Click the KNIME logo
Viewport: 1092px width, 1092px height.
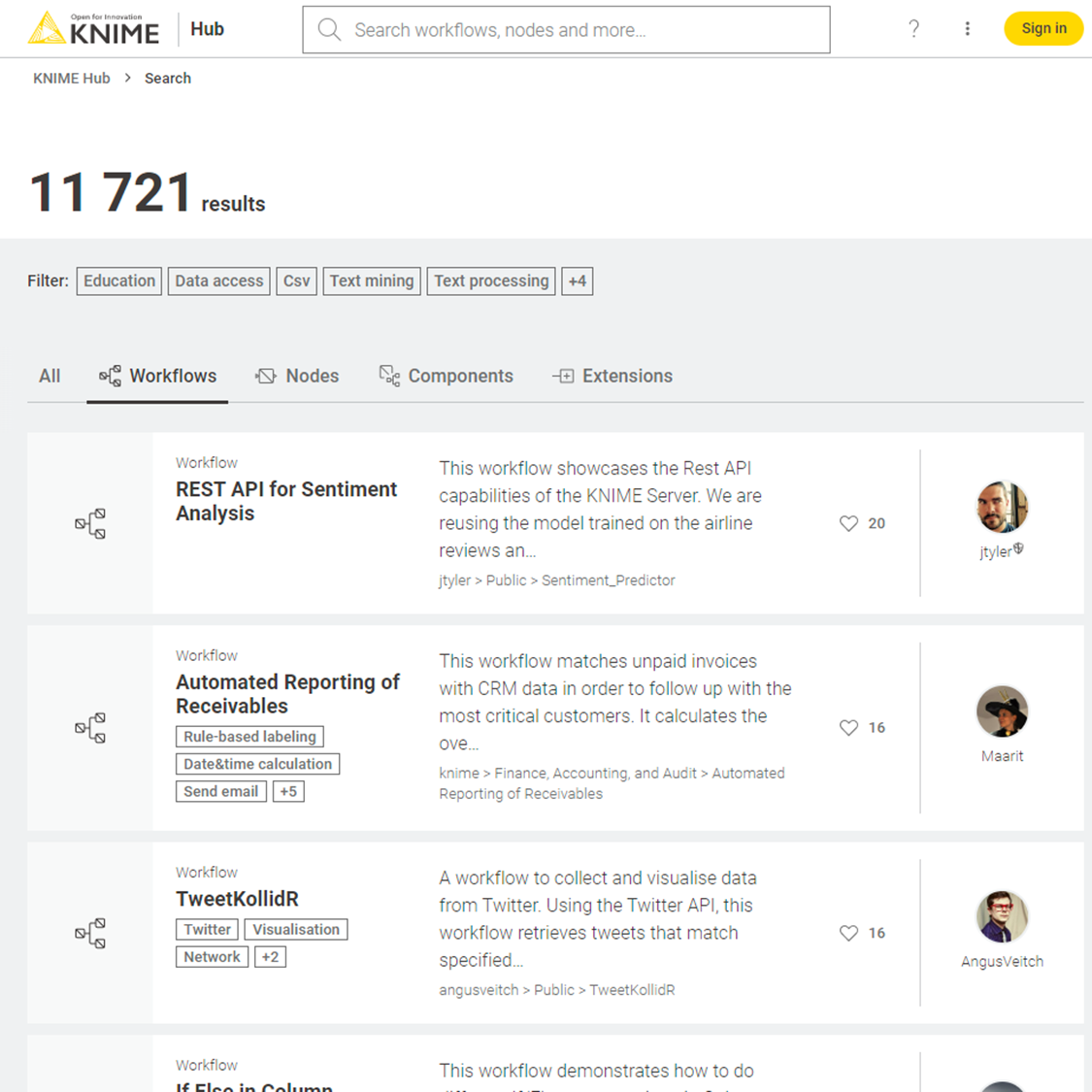point(93,28)
